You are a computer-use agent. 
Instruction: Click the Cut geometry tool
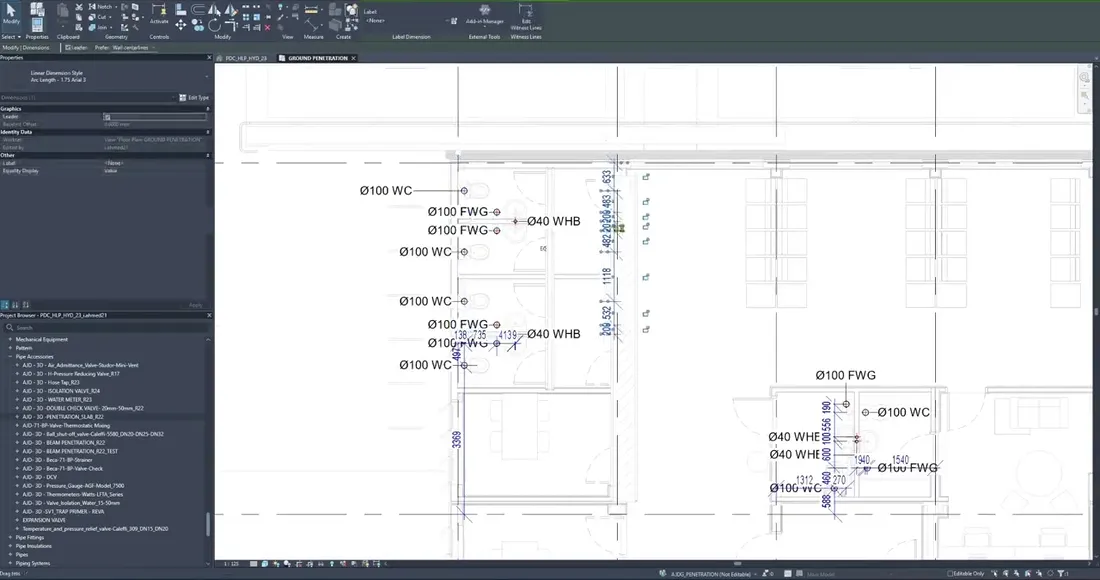point(98,17)
